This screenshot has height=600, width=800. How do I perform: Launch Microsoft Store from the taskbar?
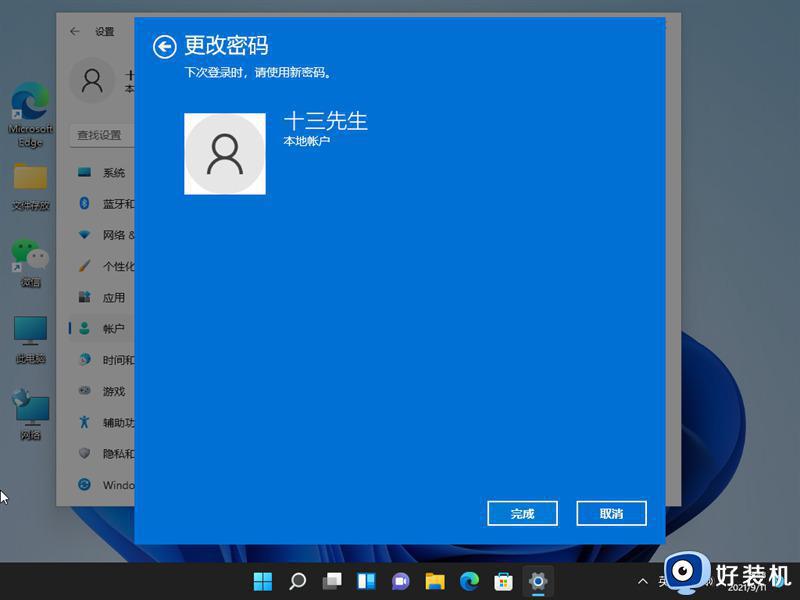click(503, 580)
